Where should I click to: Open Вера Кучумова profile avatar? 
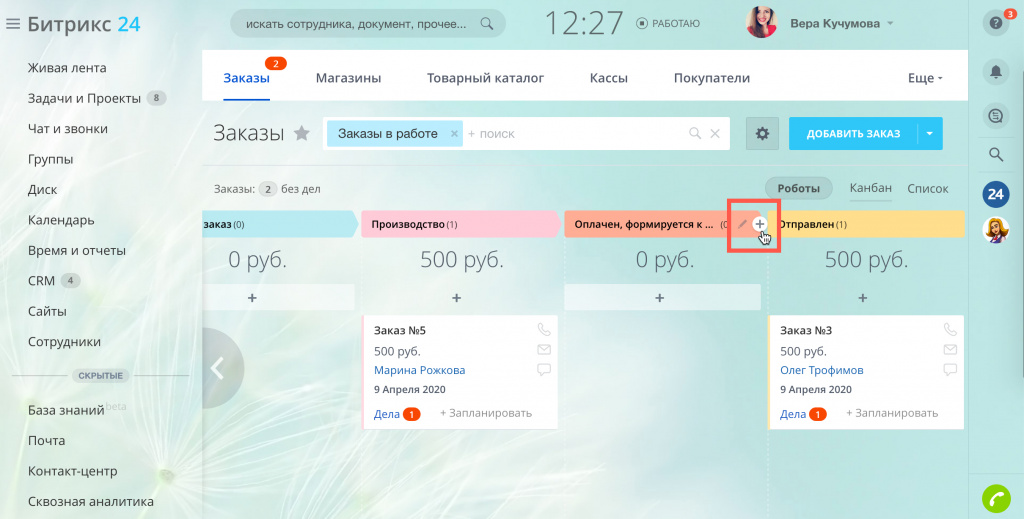click(761, 23)
